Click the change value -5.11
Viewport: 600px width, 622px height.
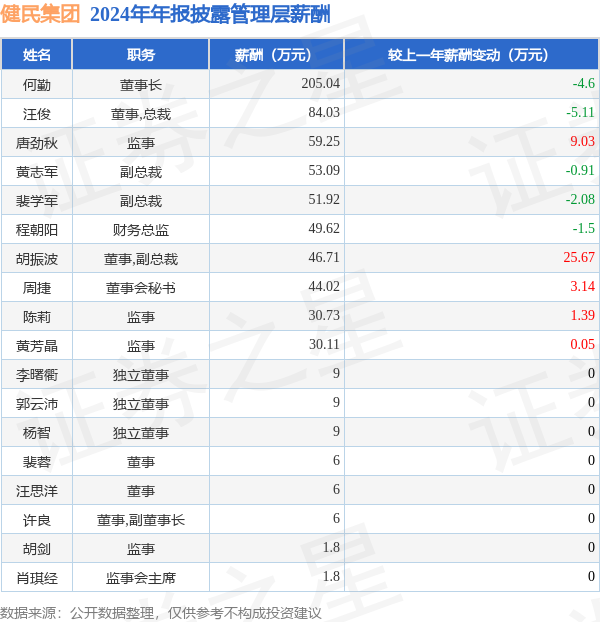point(580,112)
